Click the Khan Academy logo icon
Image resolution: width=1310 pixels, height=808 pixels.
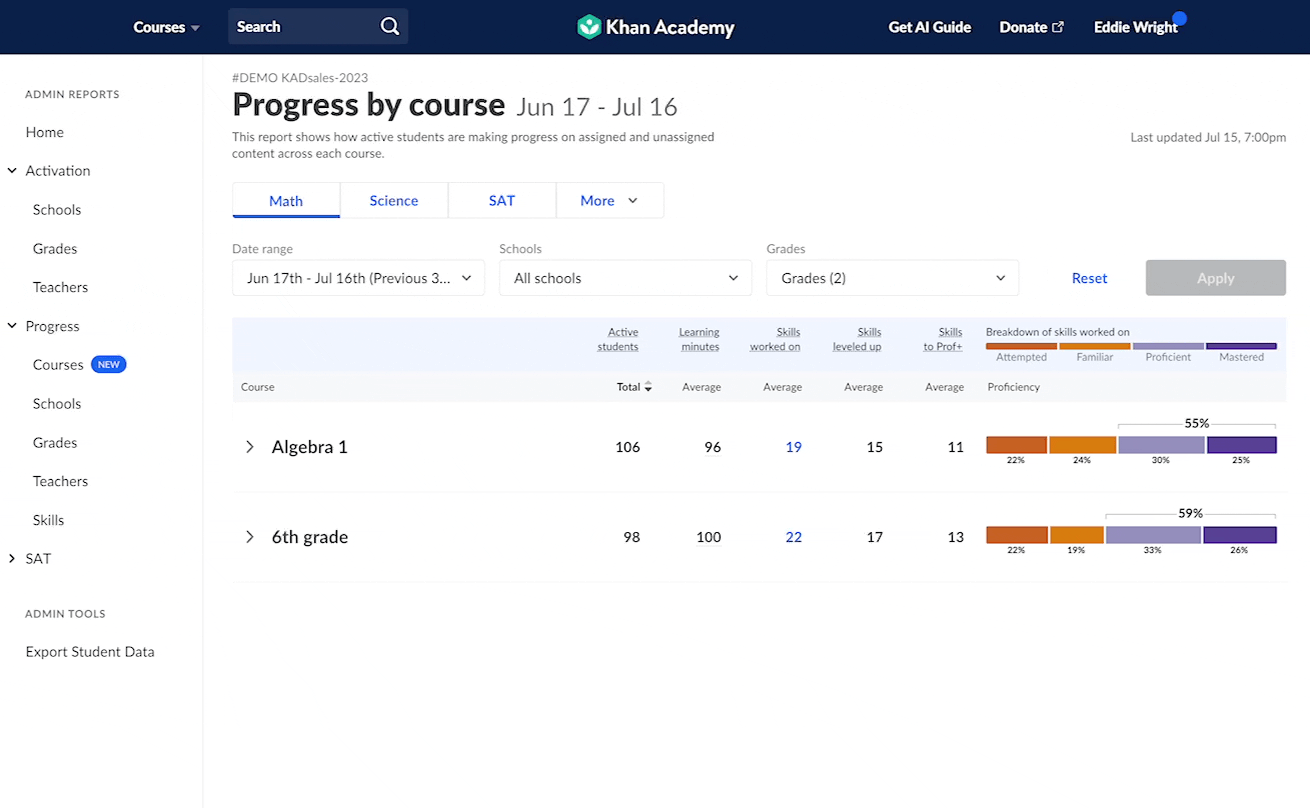pyautogui.click(x=589, y=27)
